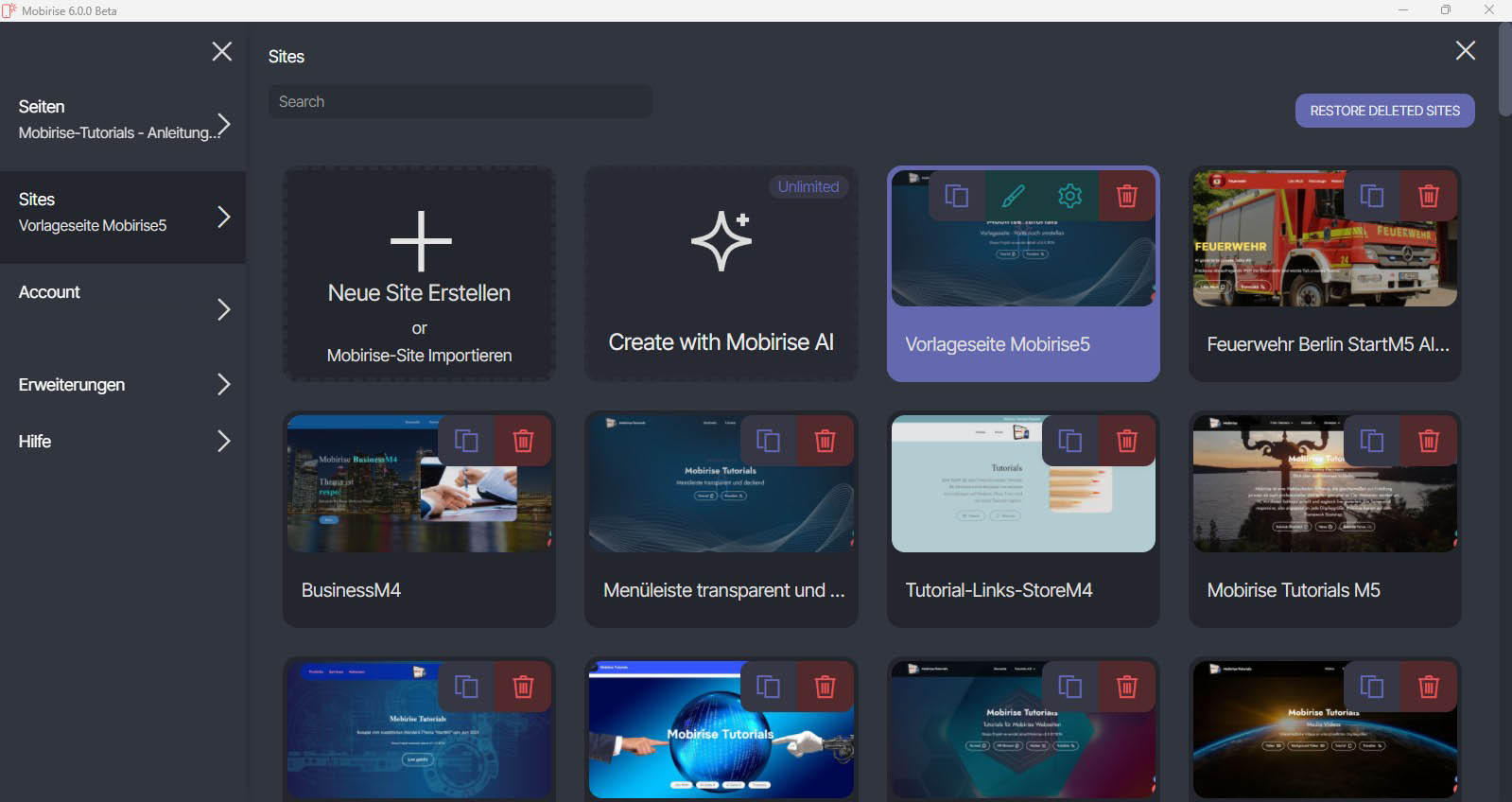
Task: Click the Mobirise AI sparkle icon
Action: (x=721, y=242)
